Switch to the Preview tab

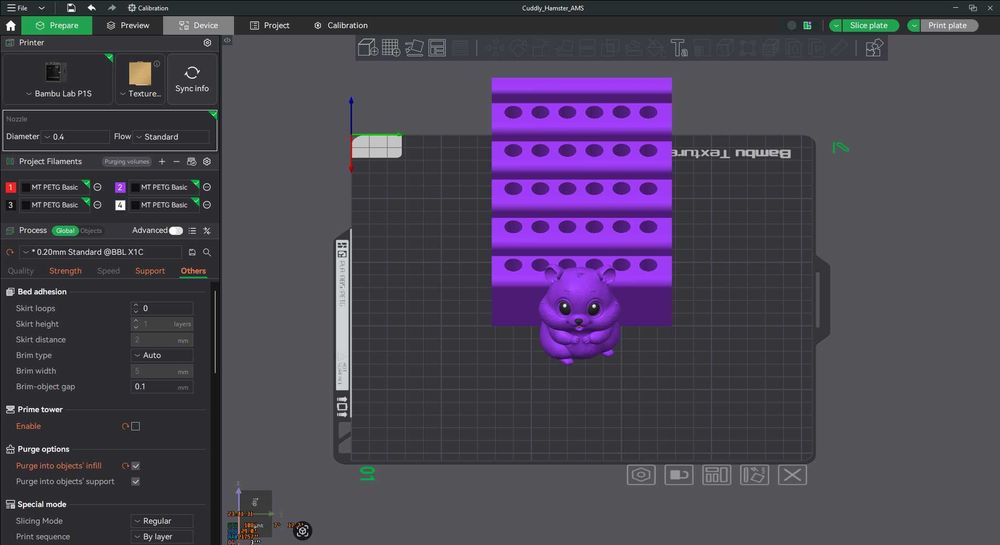coord(128,25)
